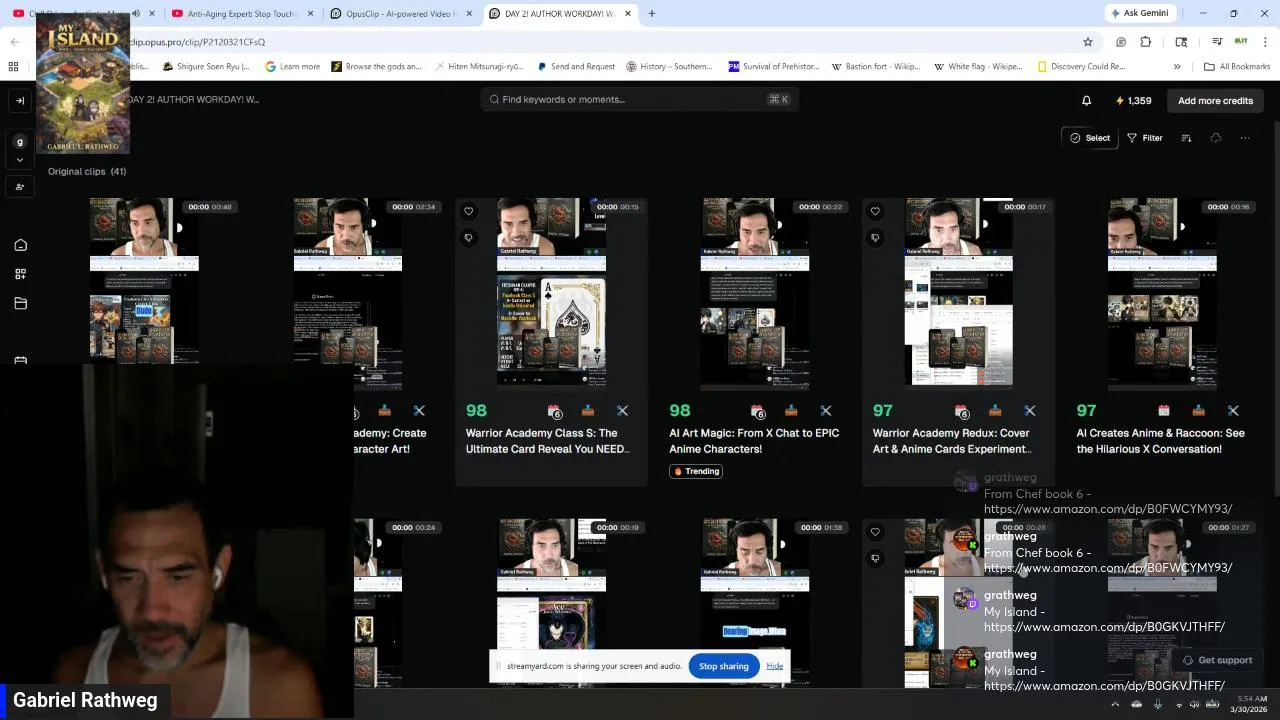Open the 1,359 credits lightning indicator

click(1133, 100)
